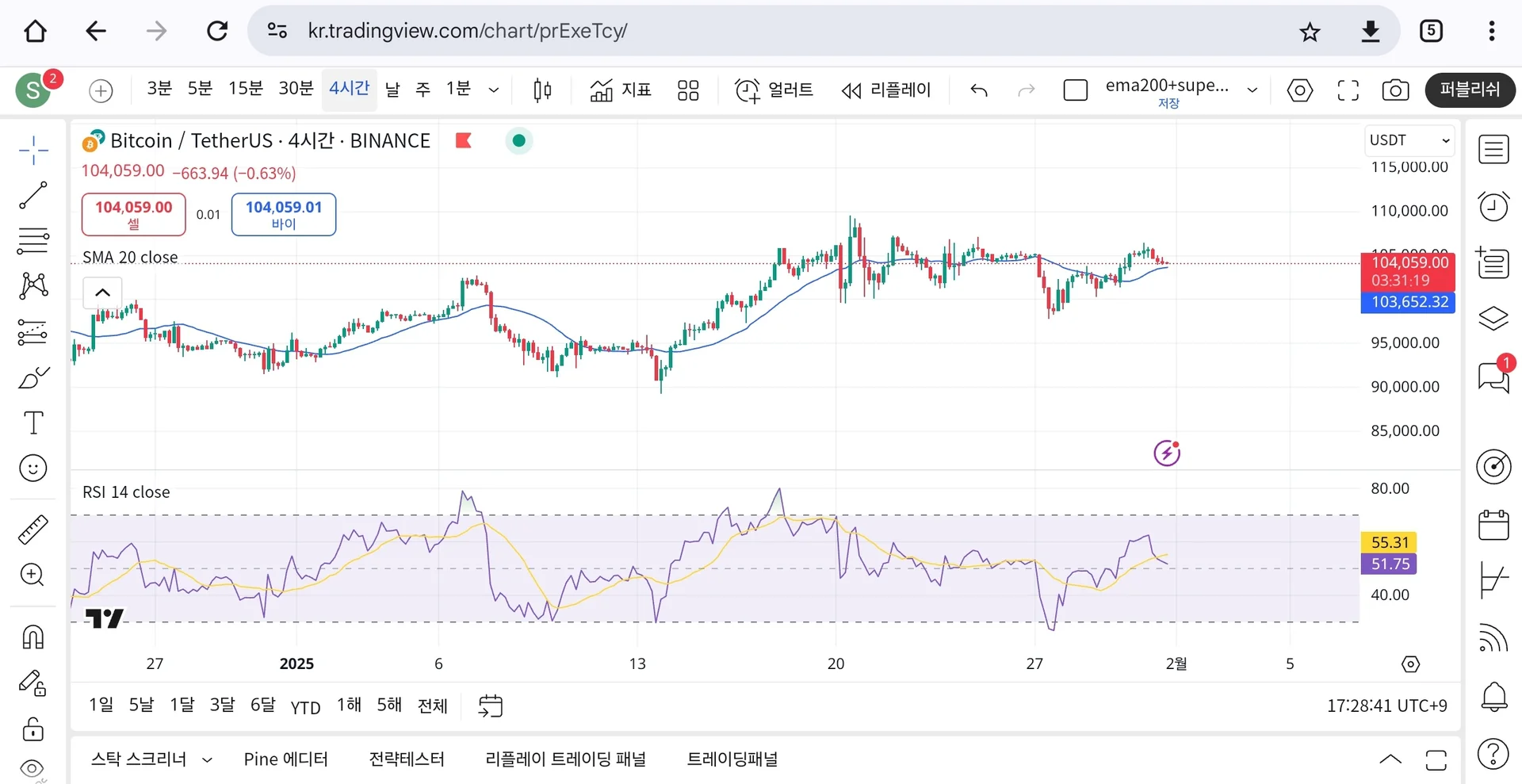
Task: Toggle lock all drawing tools
Action: point(33,729)
